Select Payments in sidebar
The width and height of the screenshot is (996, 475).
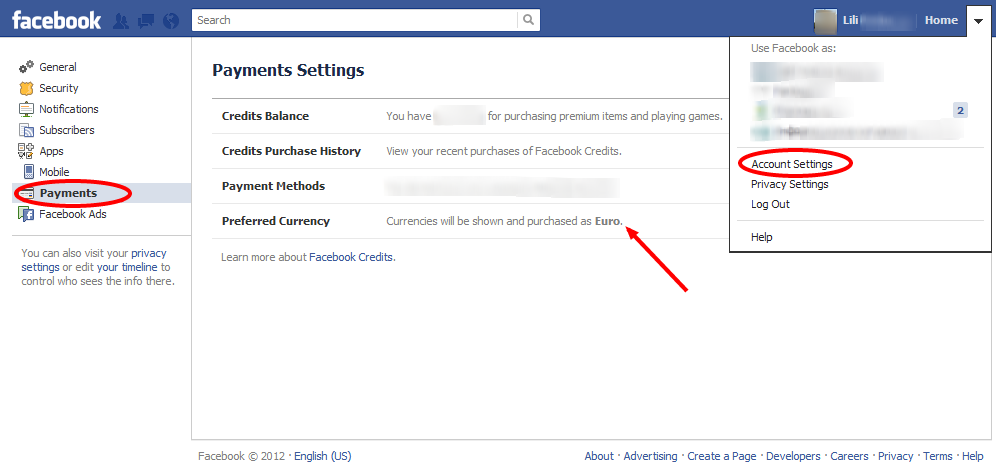102,193
